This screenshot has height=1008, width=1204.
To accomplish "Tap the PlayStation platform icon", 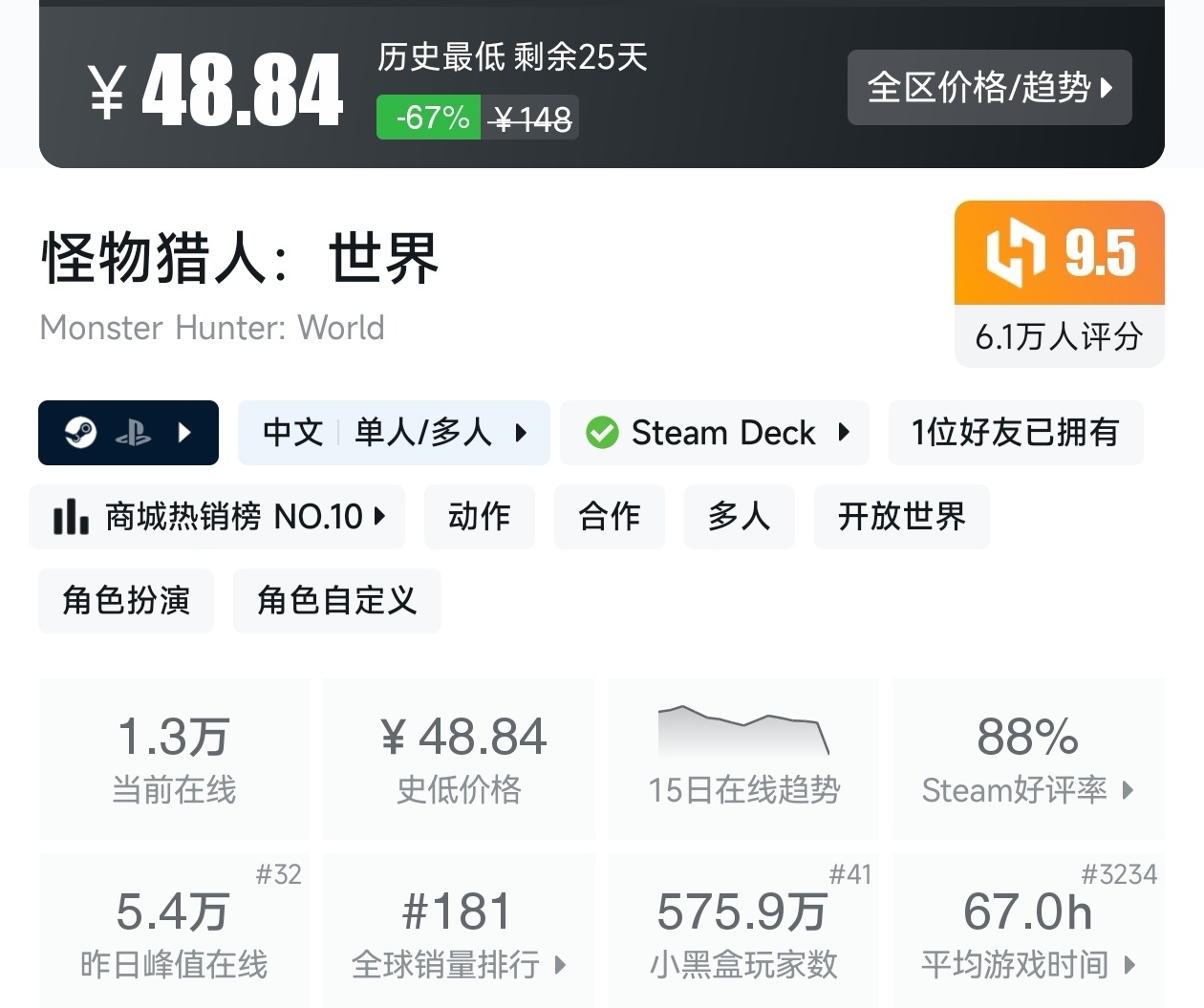I will 133,434.
